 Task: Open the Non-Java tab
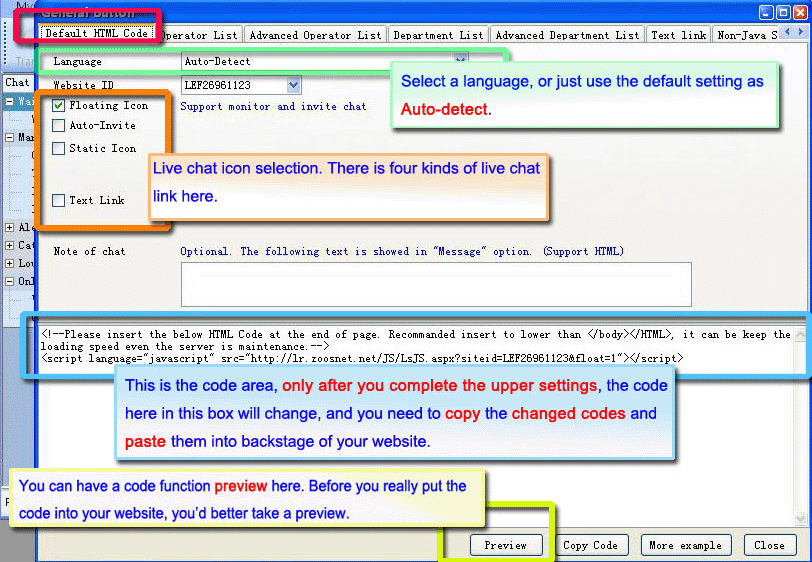tap(746, 35)
